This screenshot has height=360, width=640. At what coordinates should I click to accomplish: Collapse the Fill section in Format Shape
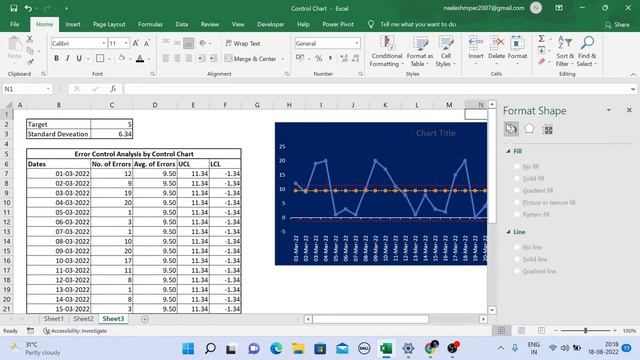point(509,151)
